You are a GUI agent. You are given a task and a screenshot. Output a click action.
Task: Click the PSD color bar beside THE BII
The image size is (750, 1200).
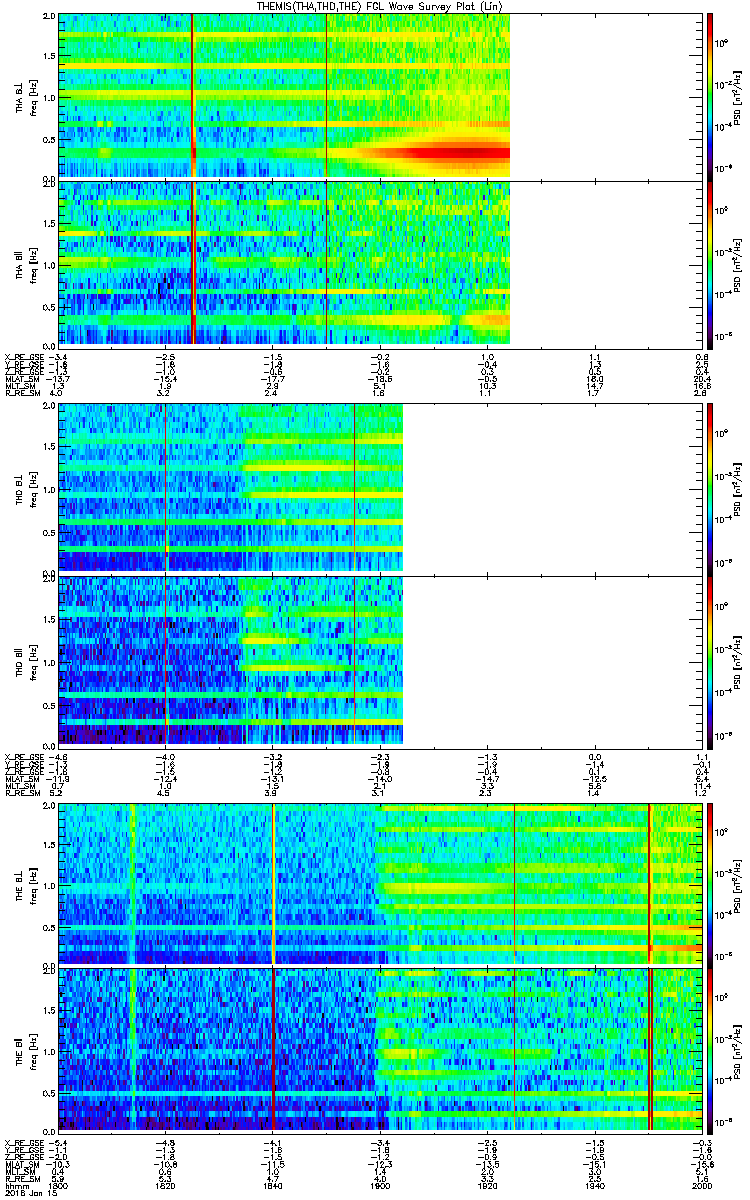(x=709, y=1049)
